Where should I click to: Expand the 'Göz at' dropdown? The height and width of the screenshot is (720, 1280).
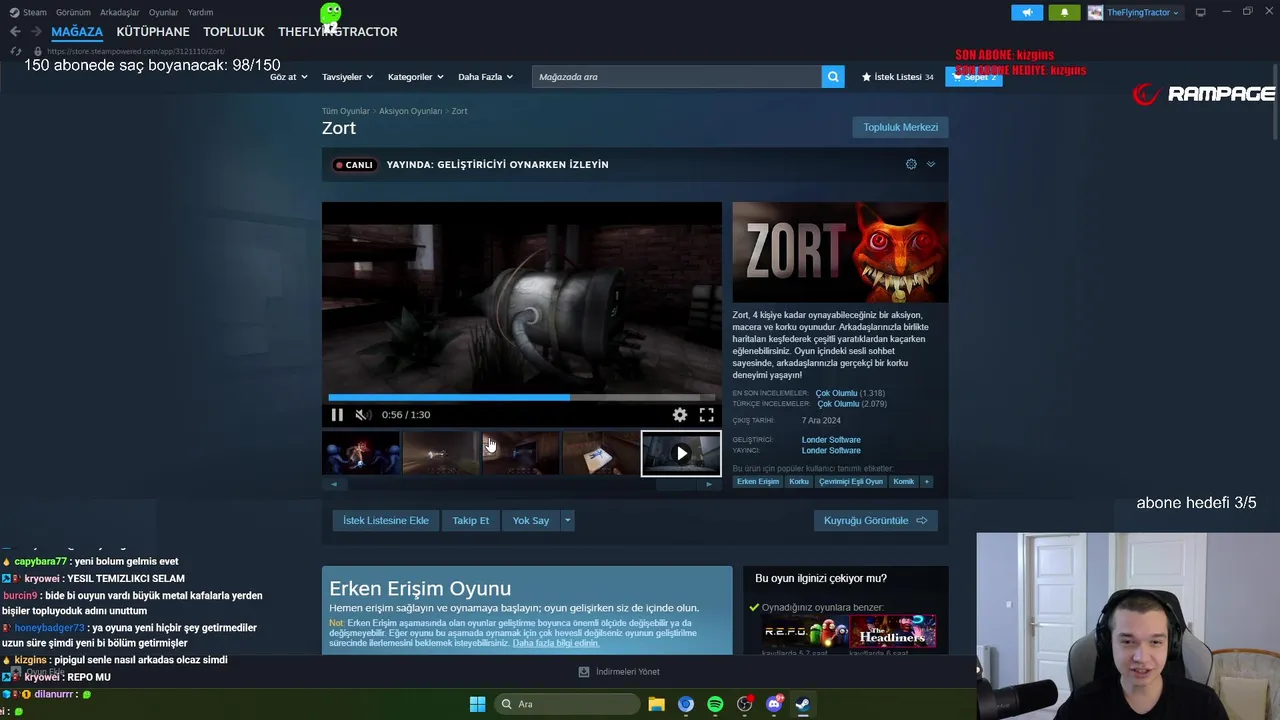coord(288,77)
